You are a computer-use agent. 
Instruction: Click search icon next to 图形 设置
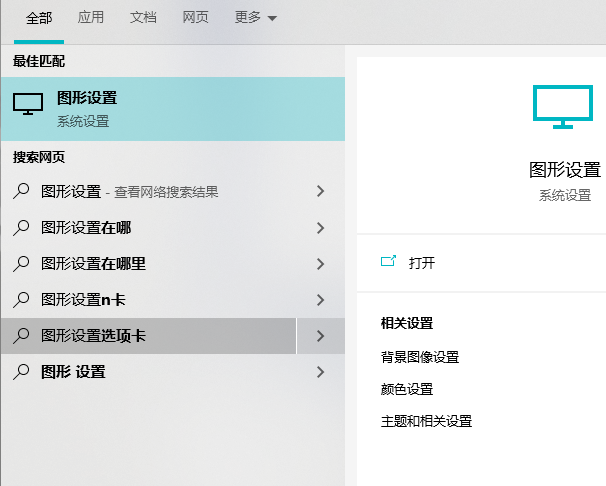pos(21,372)
